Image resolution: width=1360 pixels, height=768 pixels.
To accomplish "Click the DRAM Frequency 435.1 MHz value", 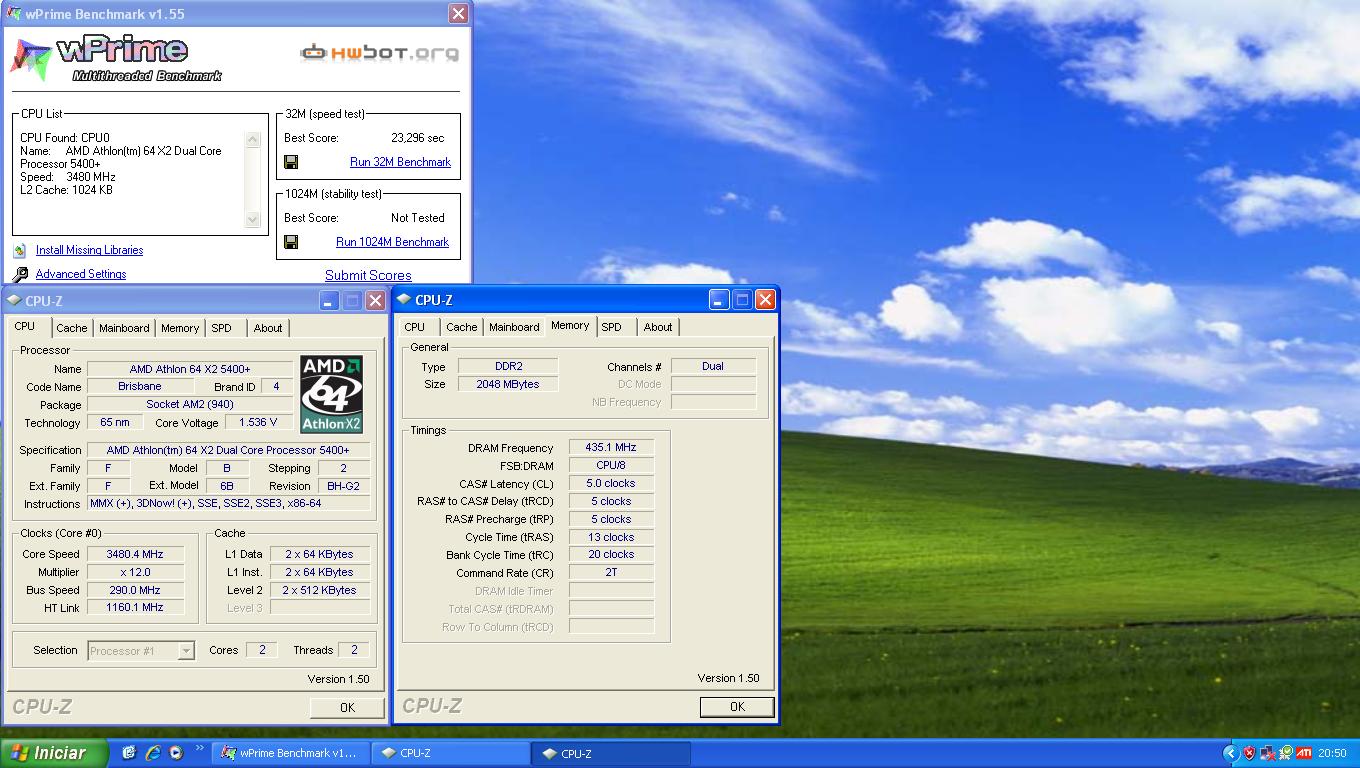I will click(x=611, y=448).
